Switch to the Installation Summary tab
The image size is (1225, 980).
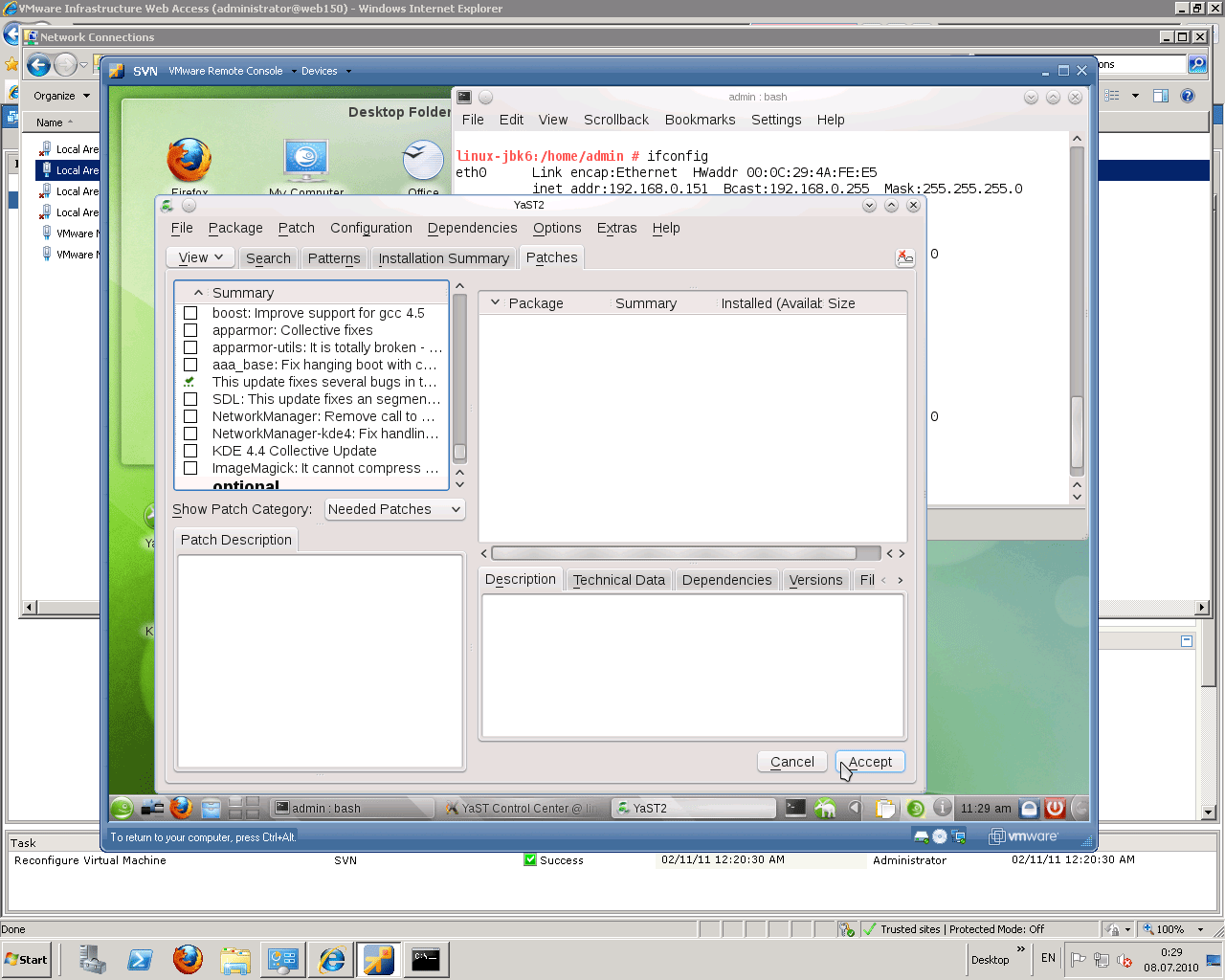(x=443, y=258)
